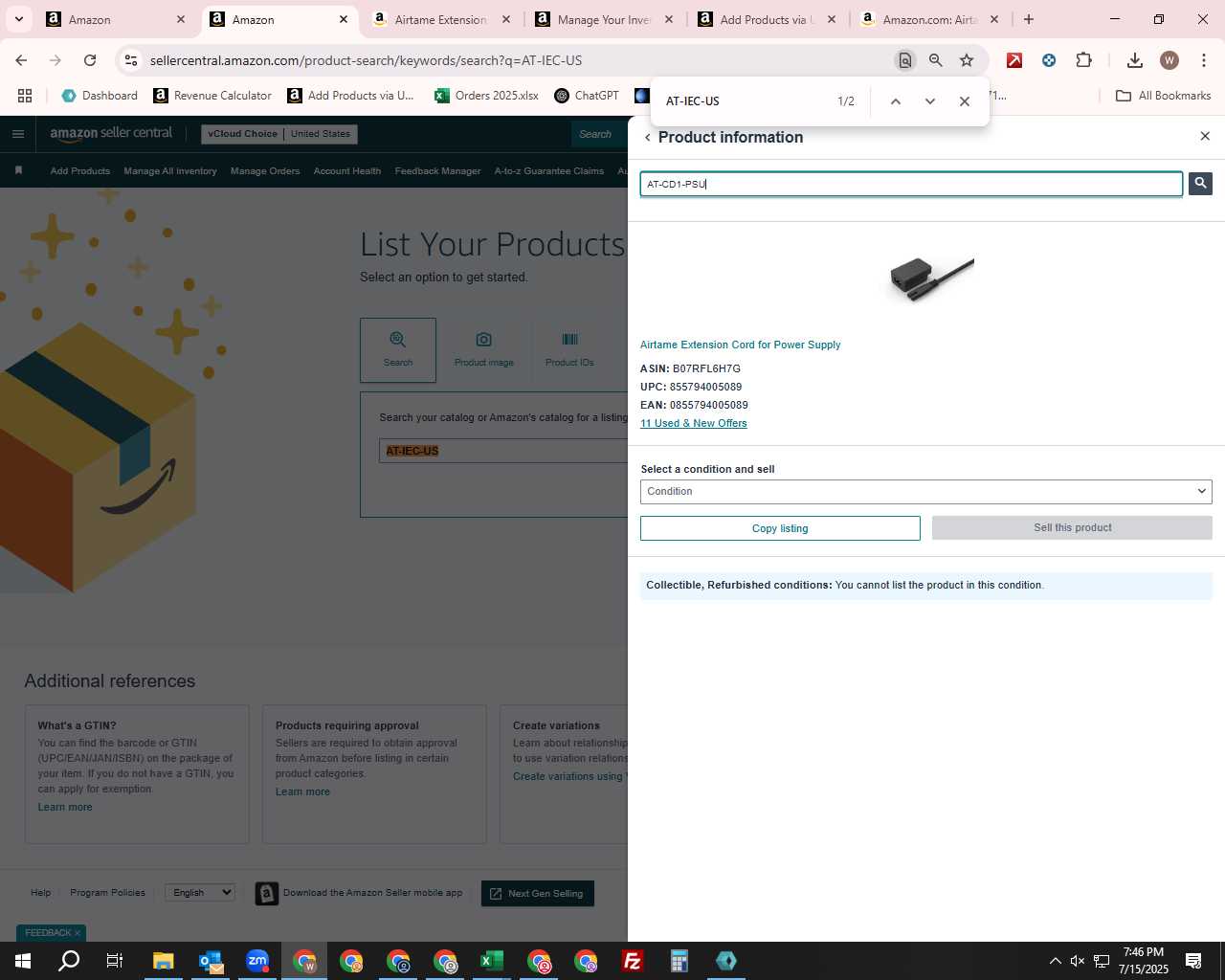Jump to next find-in-page match
Image resolution: width=1225 pixels, height=980 pixels.
(929, 101)
